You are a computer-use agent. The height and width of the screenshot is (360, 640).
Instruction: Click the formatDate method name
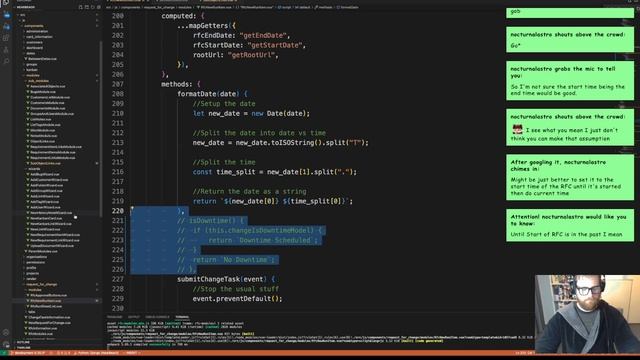point(197,94)
